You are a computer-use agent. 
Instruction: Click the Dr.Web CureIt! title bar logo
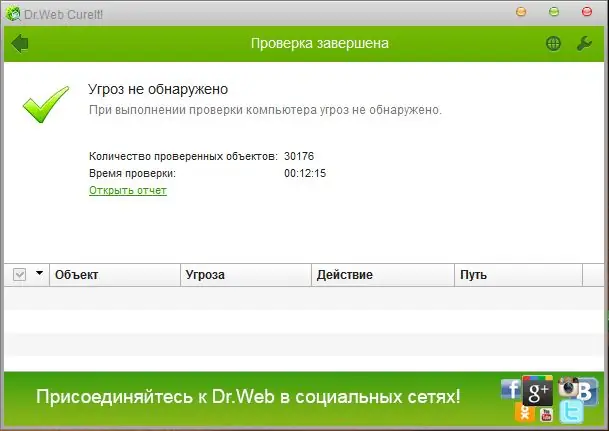(12, 14)
